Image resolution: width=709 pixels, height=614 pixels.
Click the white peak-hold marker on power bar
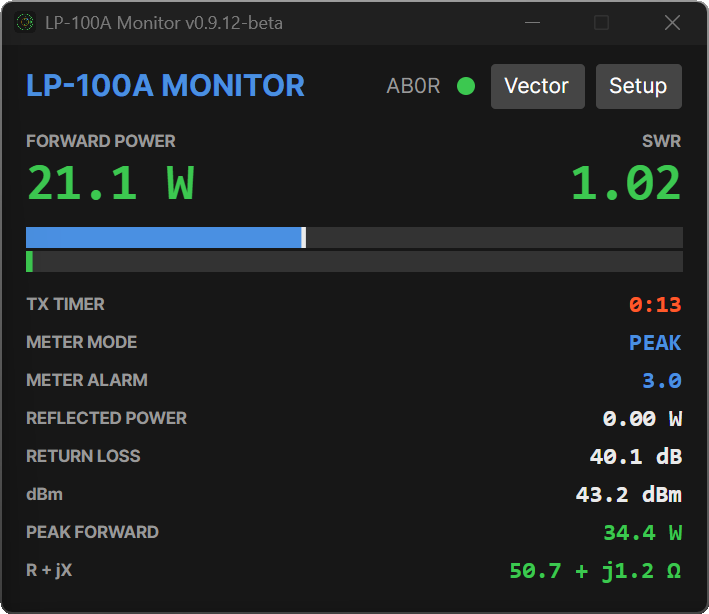pos(304,237)
